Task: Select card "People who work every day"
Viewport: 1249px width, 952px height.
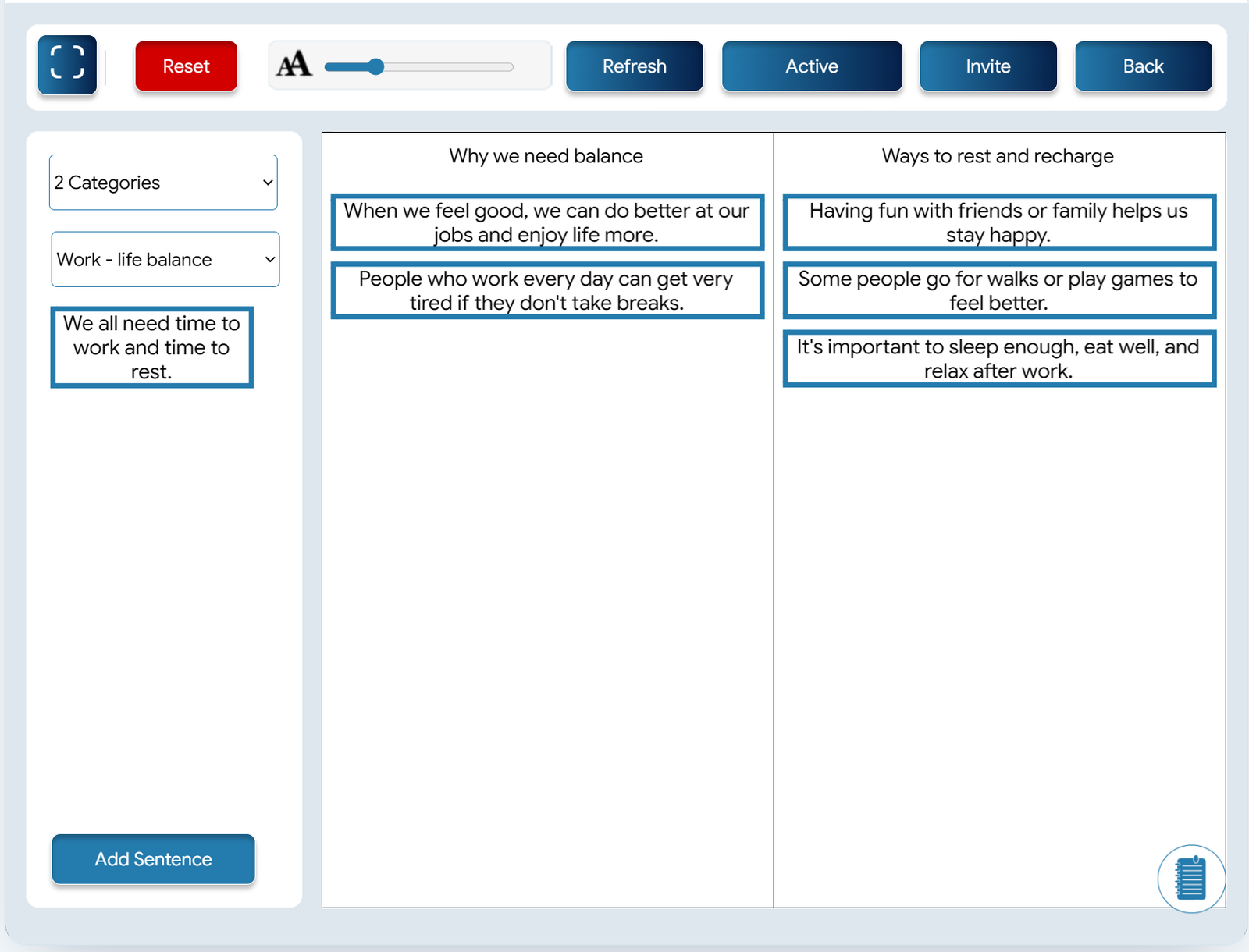Action: [547, 290]
